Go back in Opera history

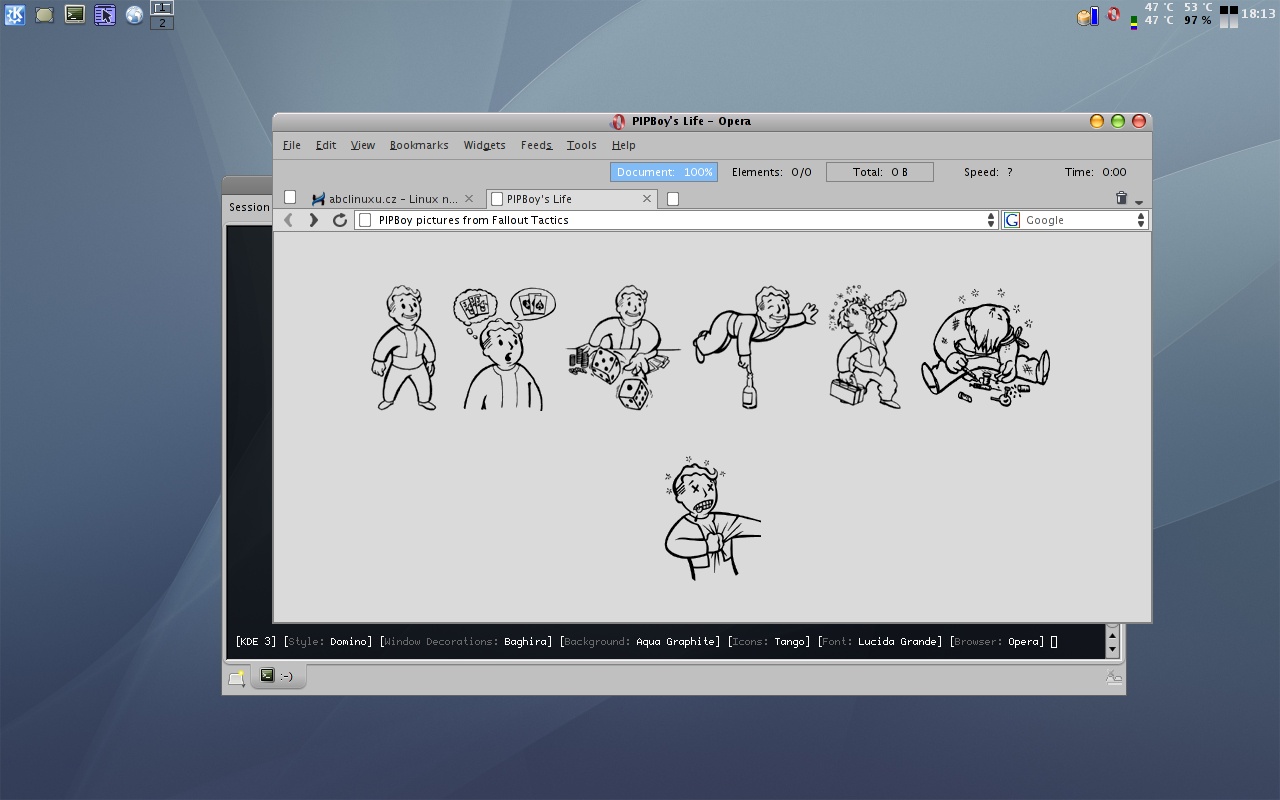tap(288, 220)
